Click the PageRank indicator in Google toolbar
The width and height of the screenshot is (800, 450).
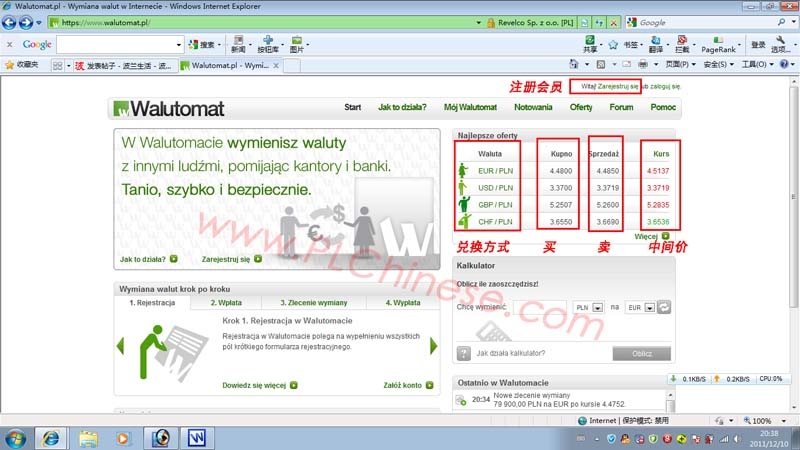pyautogui.click(x=718, y=44)
